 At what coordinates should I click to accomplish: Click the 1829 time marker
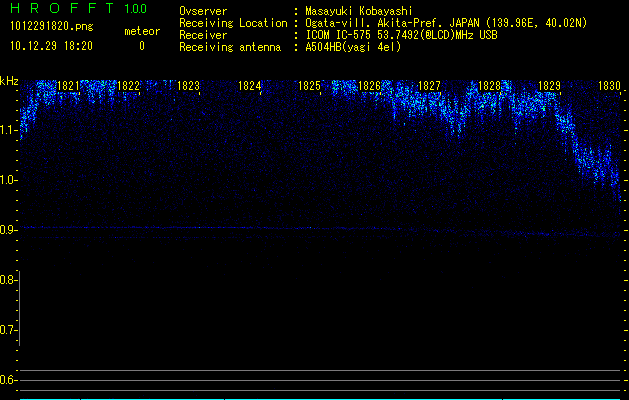549,86
